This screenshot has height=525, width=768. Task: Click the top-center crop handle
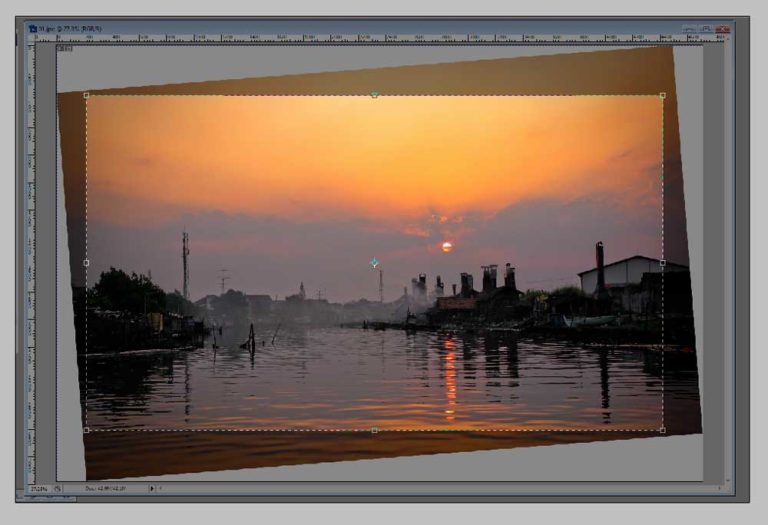tap(375, 95)
